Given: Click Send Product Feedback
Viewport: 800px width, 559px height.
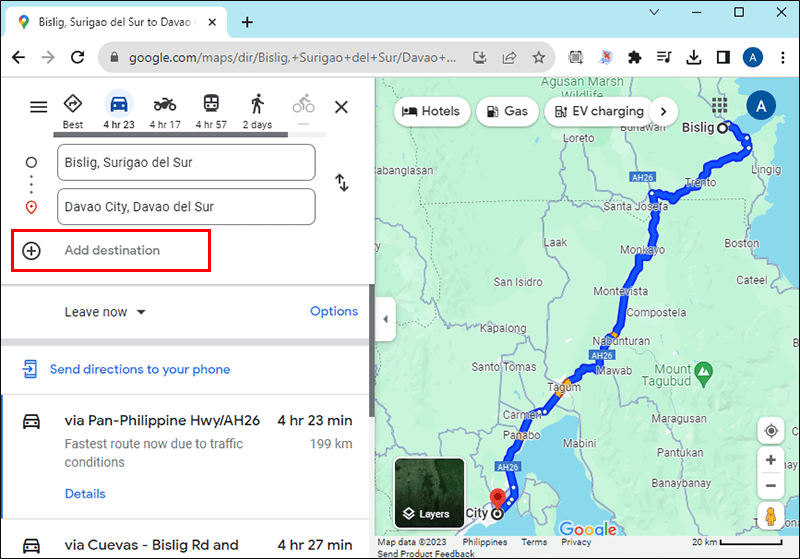Looking at the screenshot, I should coord(426,553).
